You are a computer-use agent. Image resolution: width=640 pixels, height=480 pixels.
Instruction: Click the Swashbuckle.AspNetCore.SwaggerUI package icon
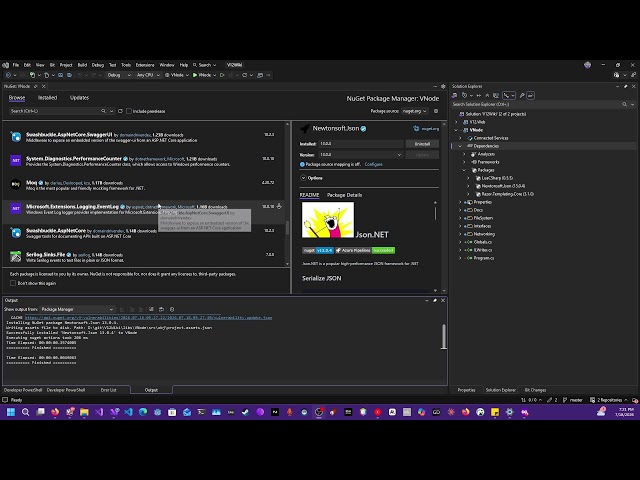click(x=16, y=137)
